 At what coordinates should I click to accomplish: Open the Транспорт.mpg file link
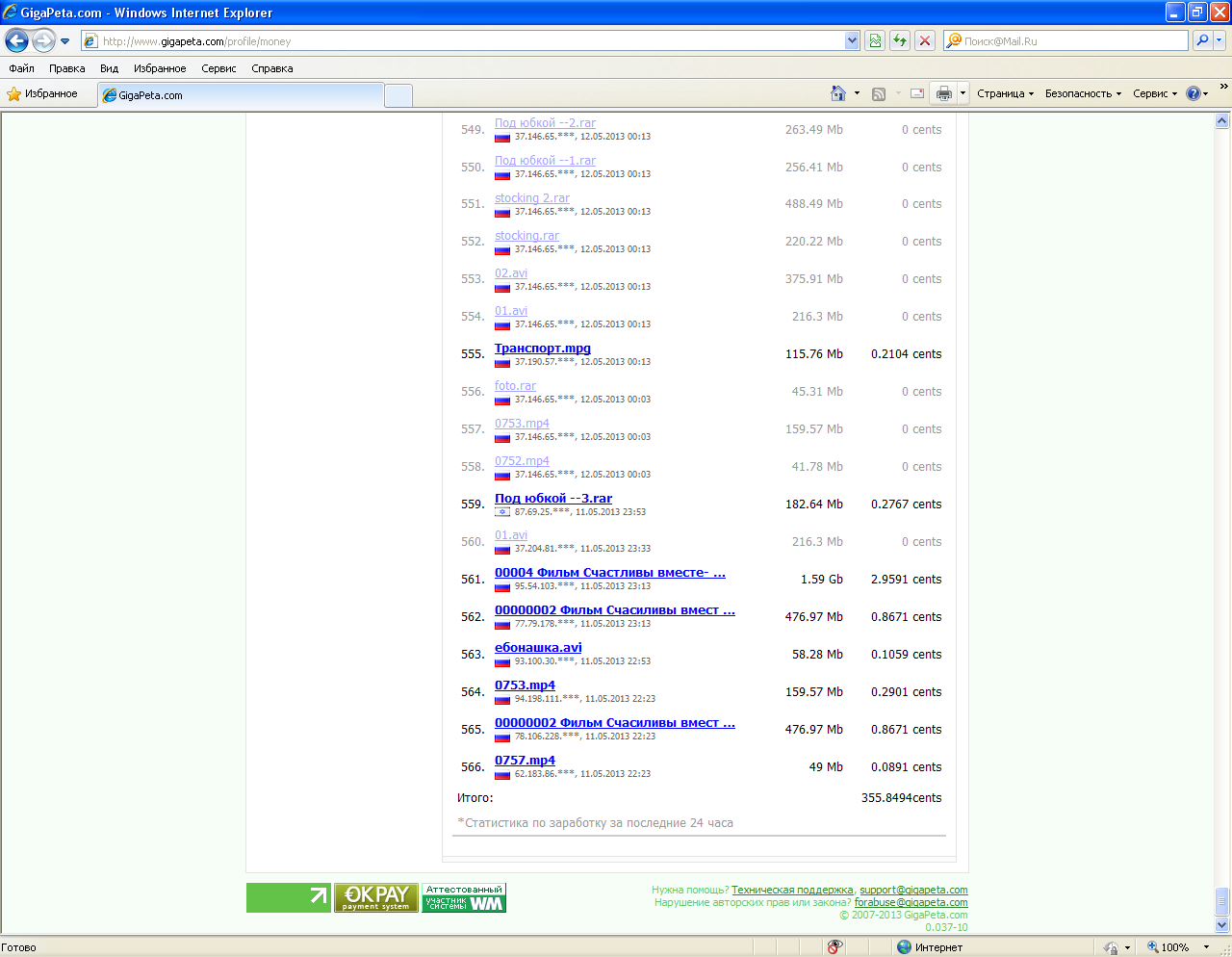[x=542, y=349]
